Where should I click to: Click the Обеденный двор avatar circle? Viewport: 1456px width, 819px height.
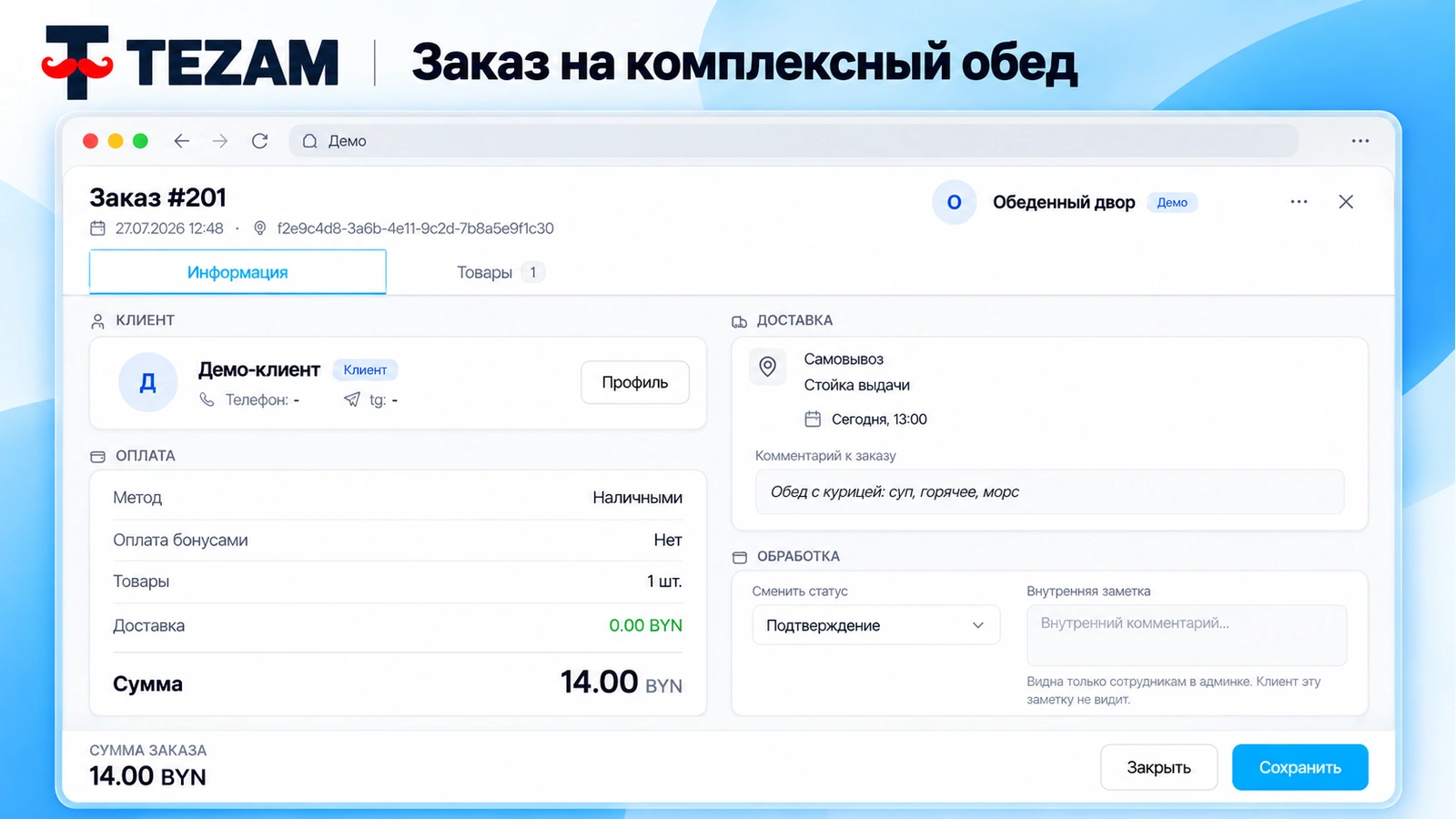point(954,202)
